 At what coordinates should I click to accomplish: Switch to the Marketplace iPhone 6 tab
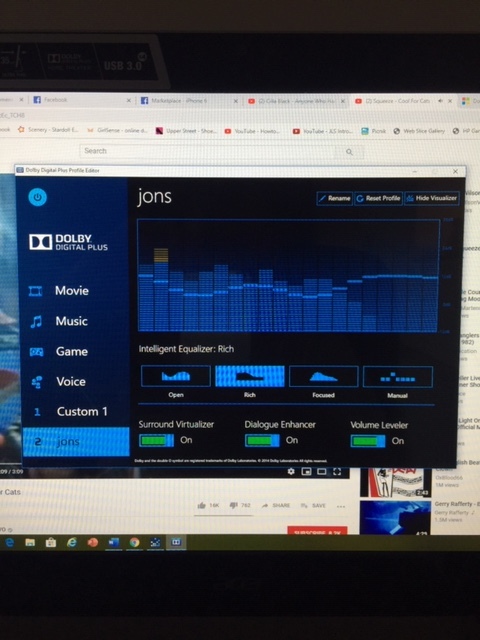[x=188, y=100]
